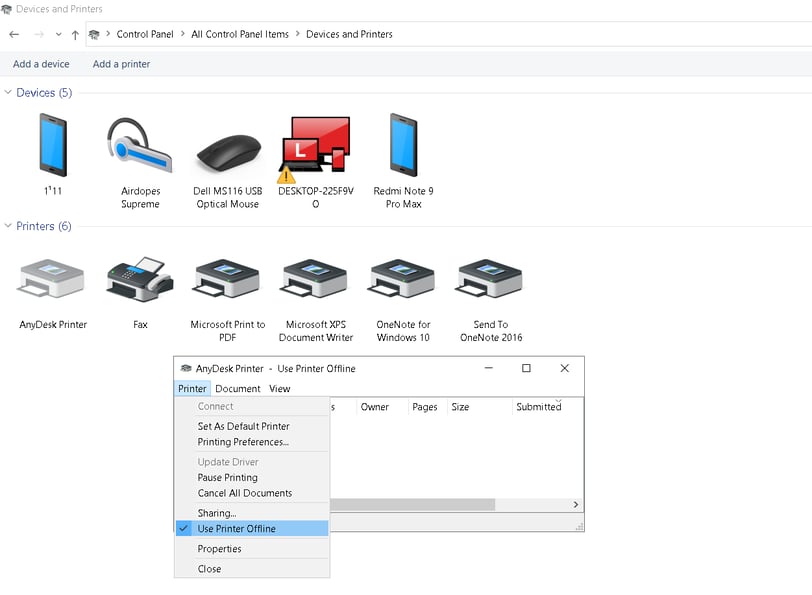812x595 pixels.
Task: Expand the chevron after All Control Panel Items
Action: (297, 34)
